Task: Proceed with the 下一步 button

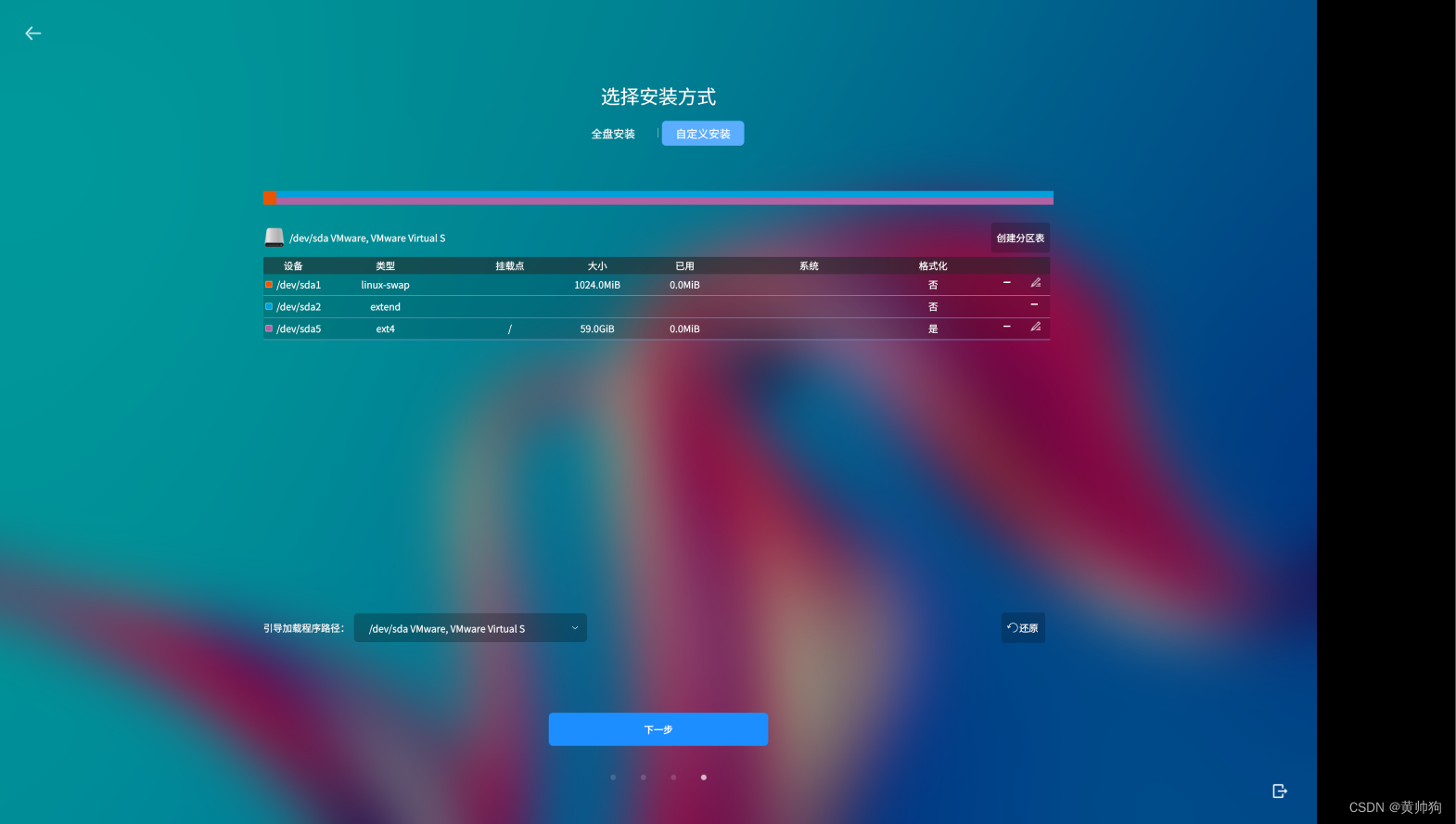Action: (x=658, y=729)
